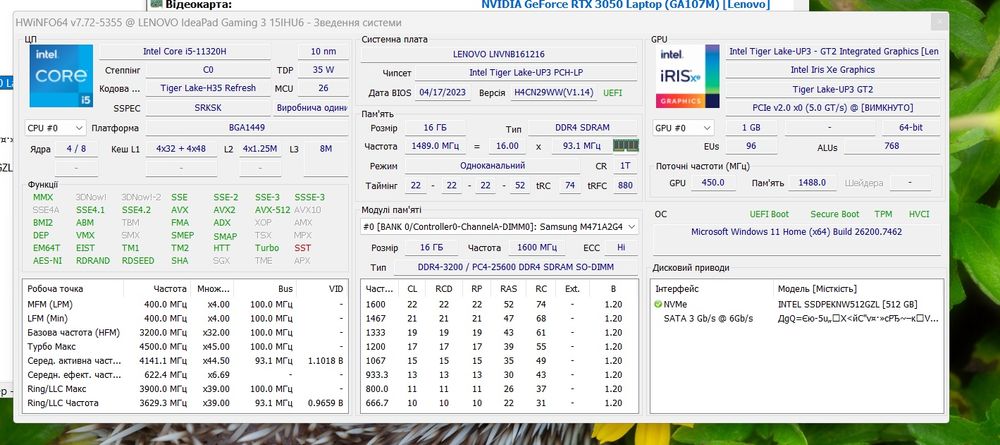1000x445 pixels.
Task: Click the LENOVO LNVNB161216 motherboard field
Action: tap(499, 55)
